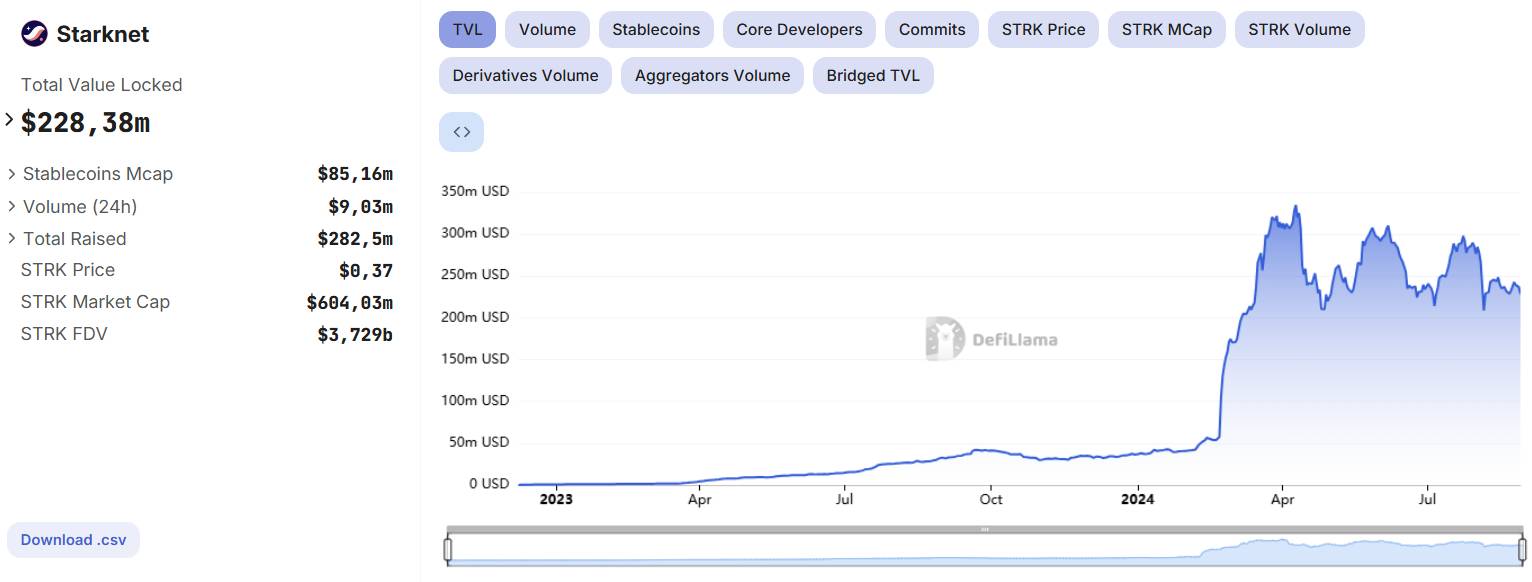Enable Derivatives Volume on the chart

pos(525,75)
